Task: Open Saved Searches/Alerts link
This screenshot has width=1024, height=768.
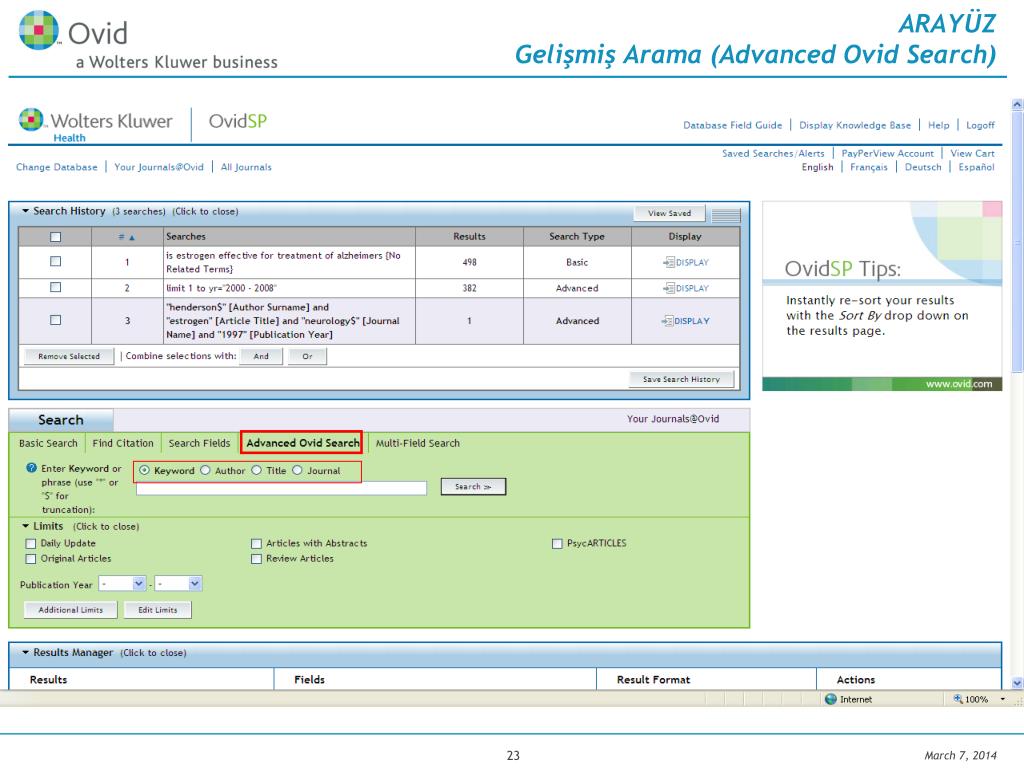Action: (x=773, y=153)
